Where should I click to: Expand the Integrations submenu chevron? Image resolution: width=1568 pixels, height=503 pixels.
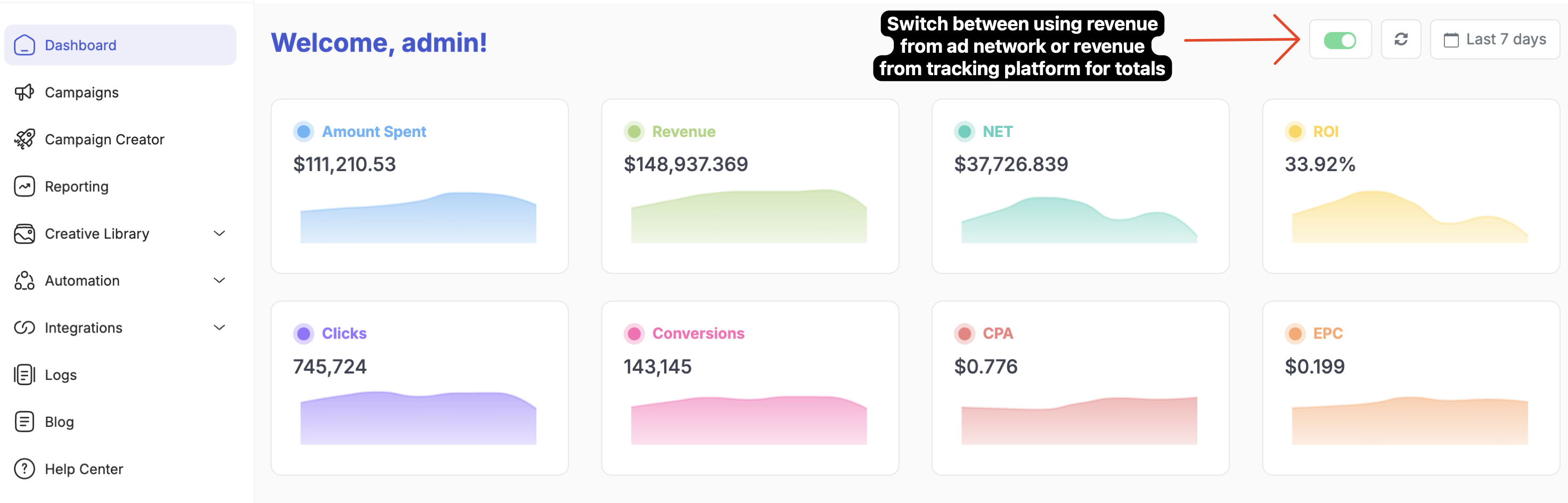pyautogui.click(x=220, y=328)
